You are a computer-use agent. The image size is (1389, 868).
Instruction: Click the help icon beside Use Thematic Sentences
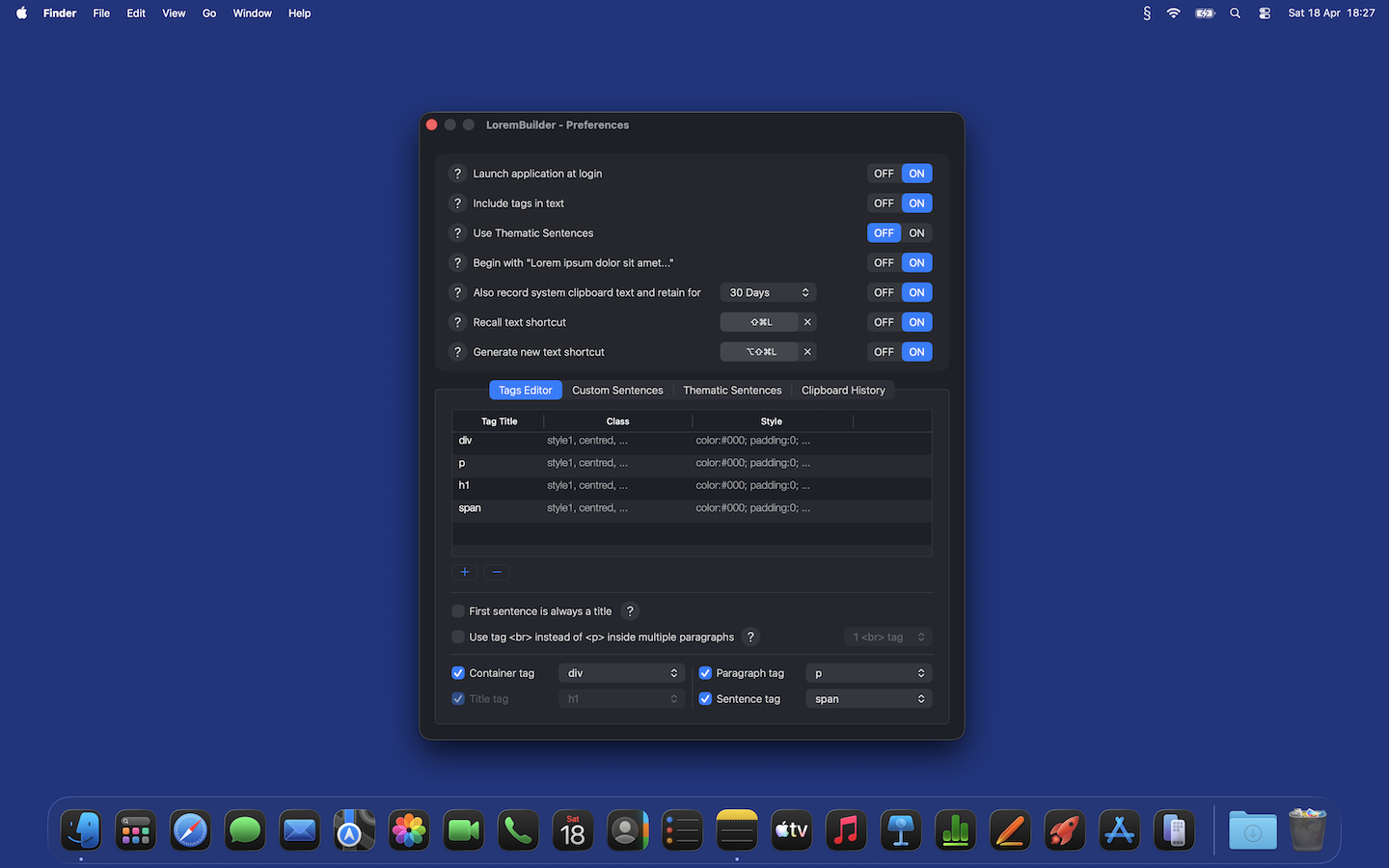point(457,232)
